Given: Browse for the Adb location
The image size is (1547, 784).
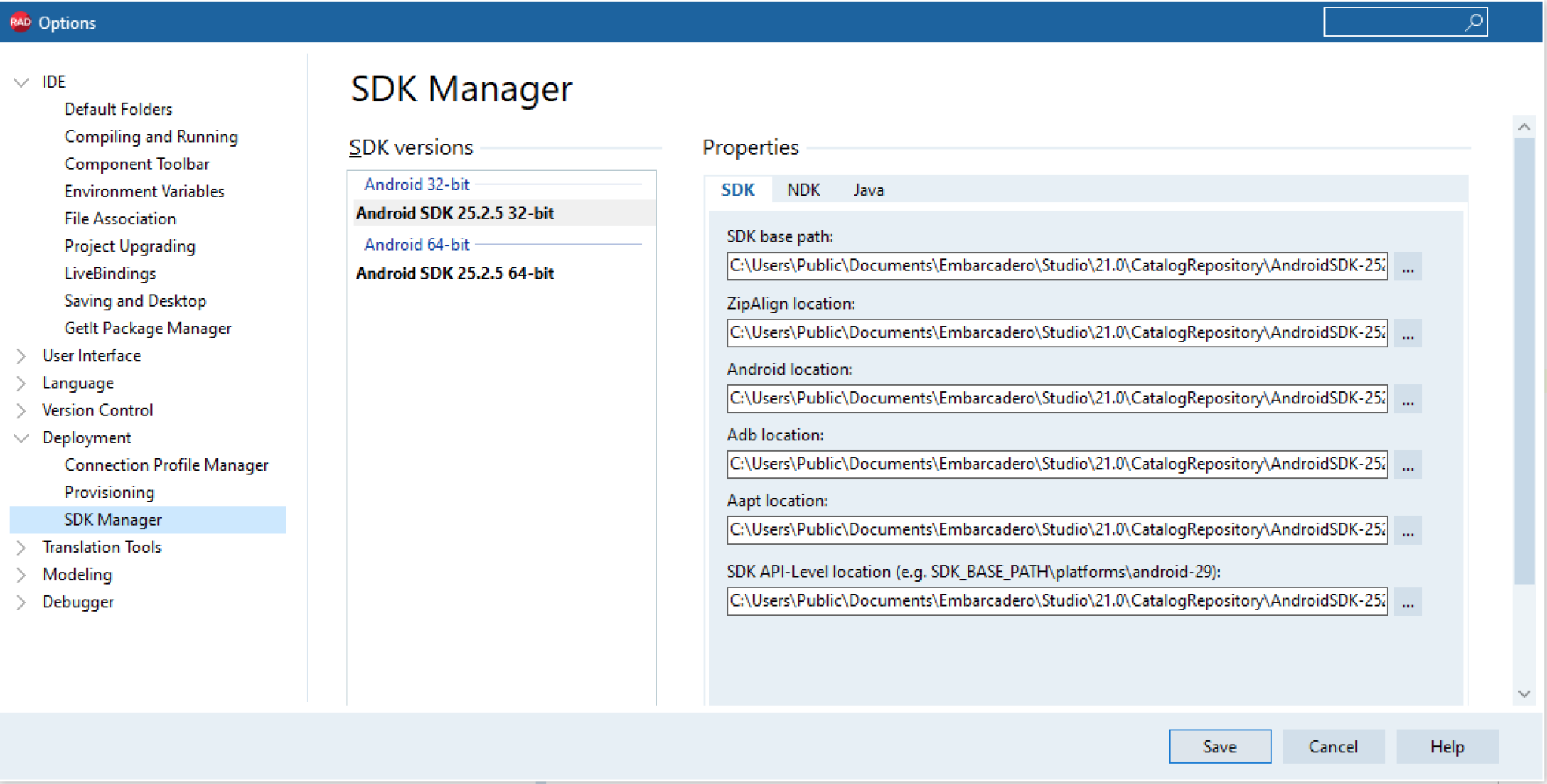Looking at the screenshot, I should [x=1408, y=465].
